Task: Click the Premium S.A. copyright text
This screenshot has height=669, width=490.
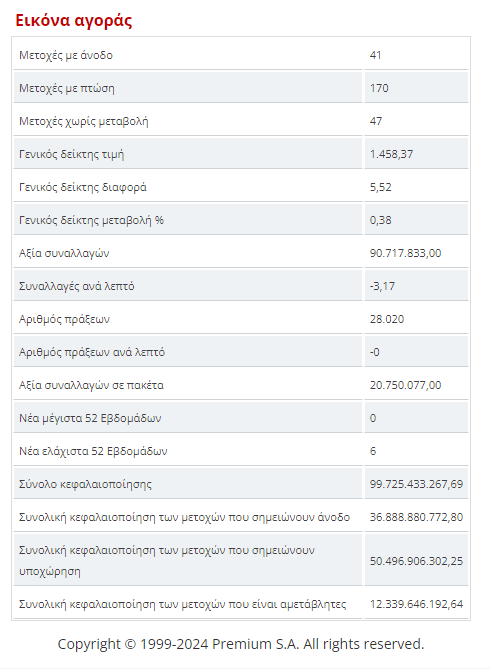Action: [241, 644]
